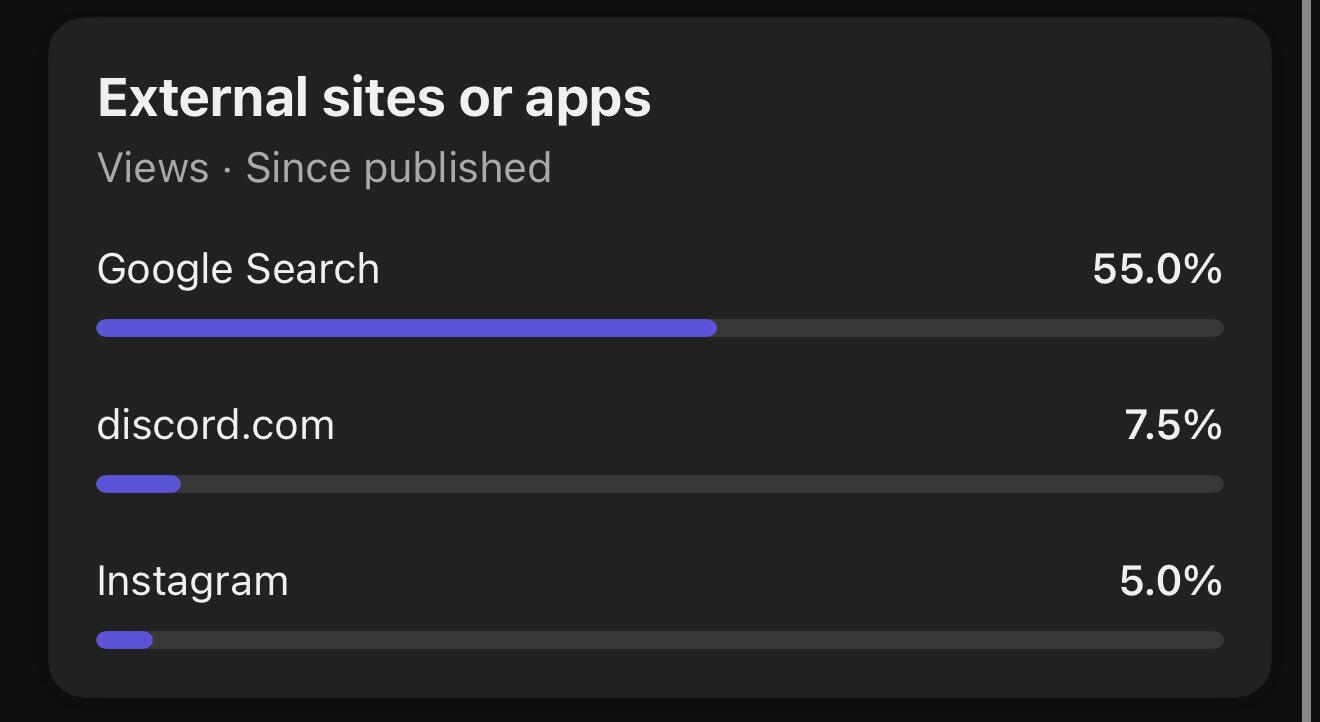This screenshot has height=722, width=1320.
Task: Open the discord.com traffic source
Action: click(215, 426)
